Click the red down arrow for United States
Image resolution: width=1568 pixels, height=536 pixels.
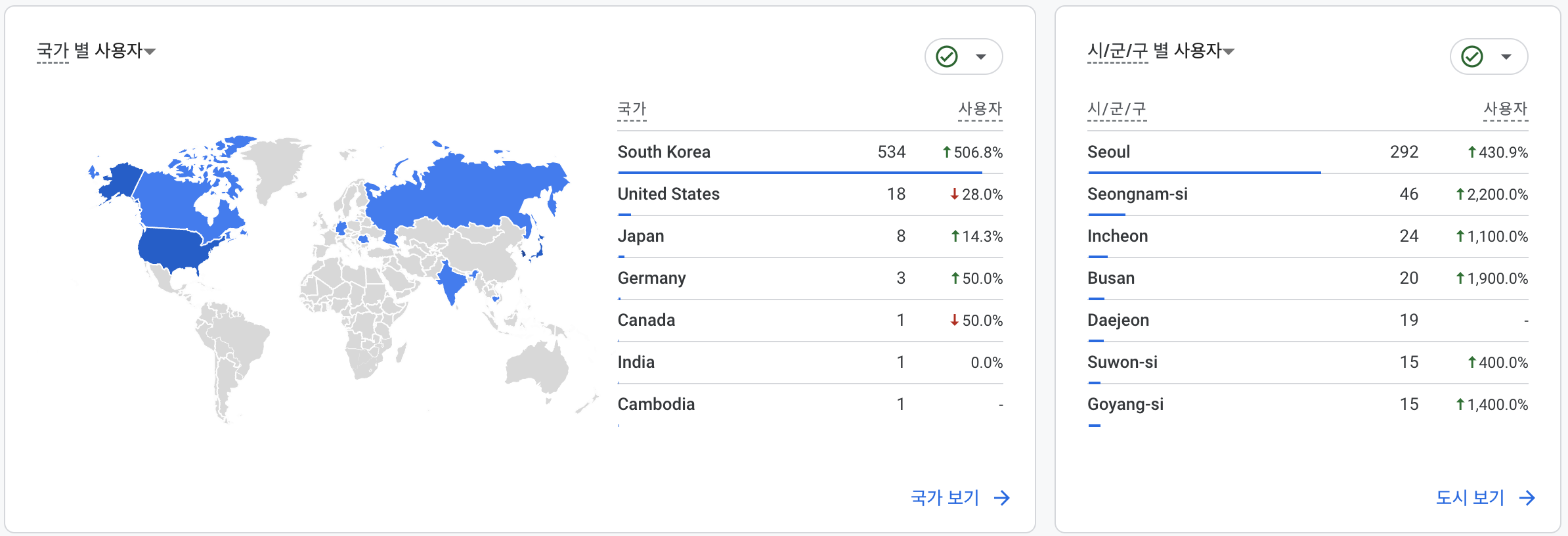click(955, 194)
